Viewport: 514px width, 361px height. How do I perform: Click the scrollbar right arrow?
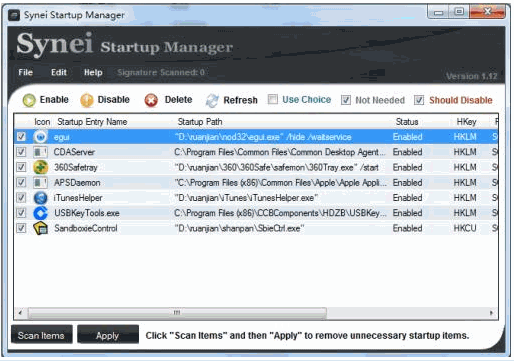491,313
